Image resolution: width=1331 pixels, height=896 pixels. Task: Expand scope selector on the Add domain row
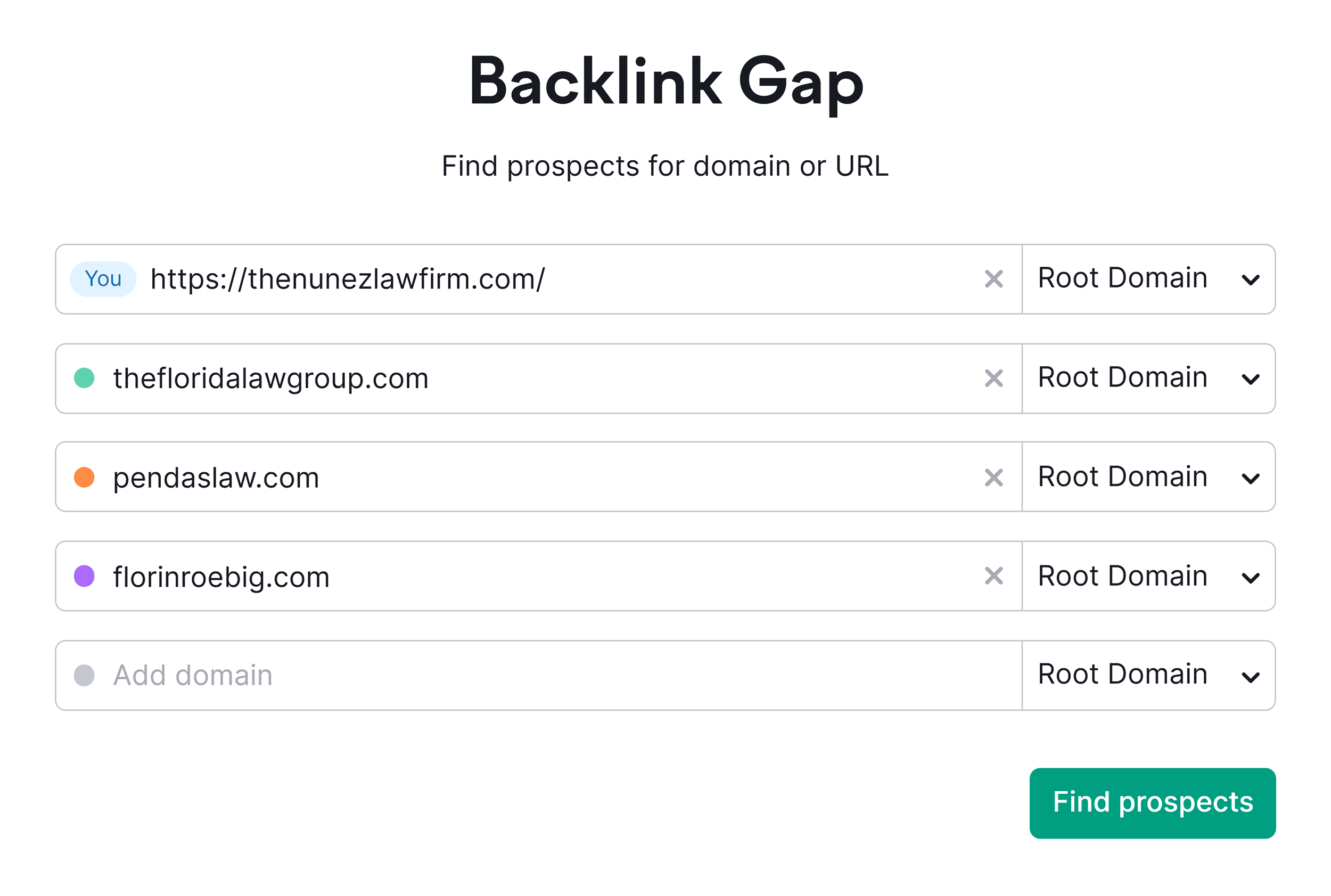click(1148, 675)
